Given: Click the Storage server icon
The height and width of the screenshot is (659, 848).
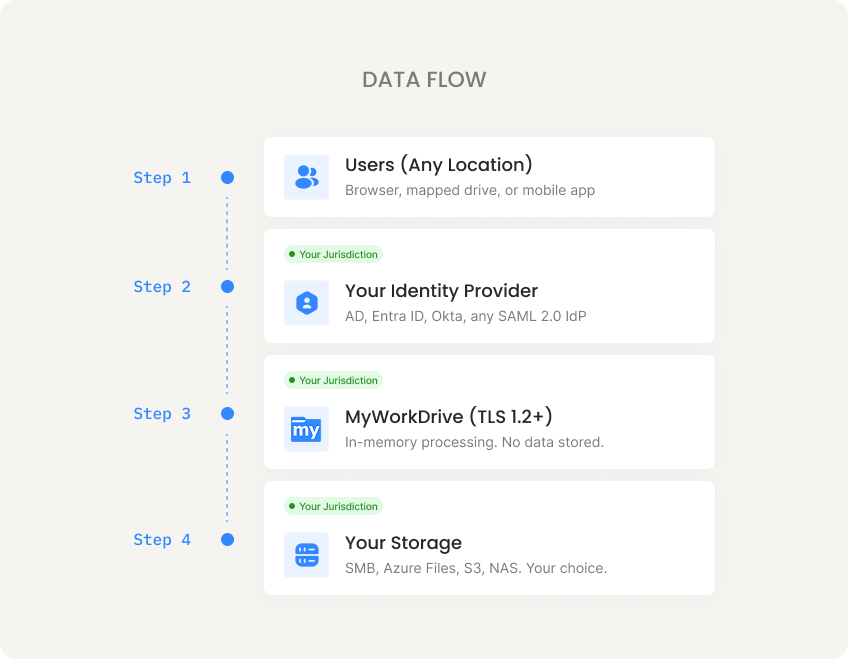Looking at the screenshot, I should tap(306, 555).
